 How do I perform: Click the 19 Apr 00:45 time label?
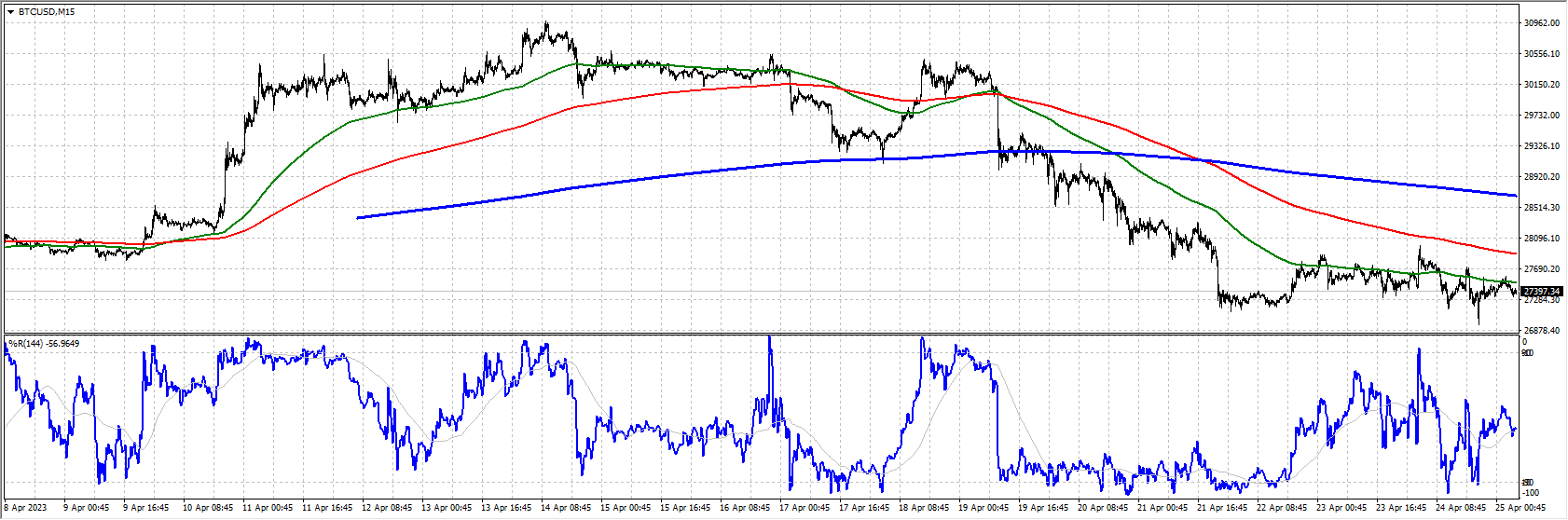click(984, 508)
